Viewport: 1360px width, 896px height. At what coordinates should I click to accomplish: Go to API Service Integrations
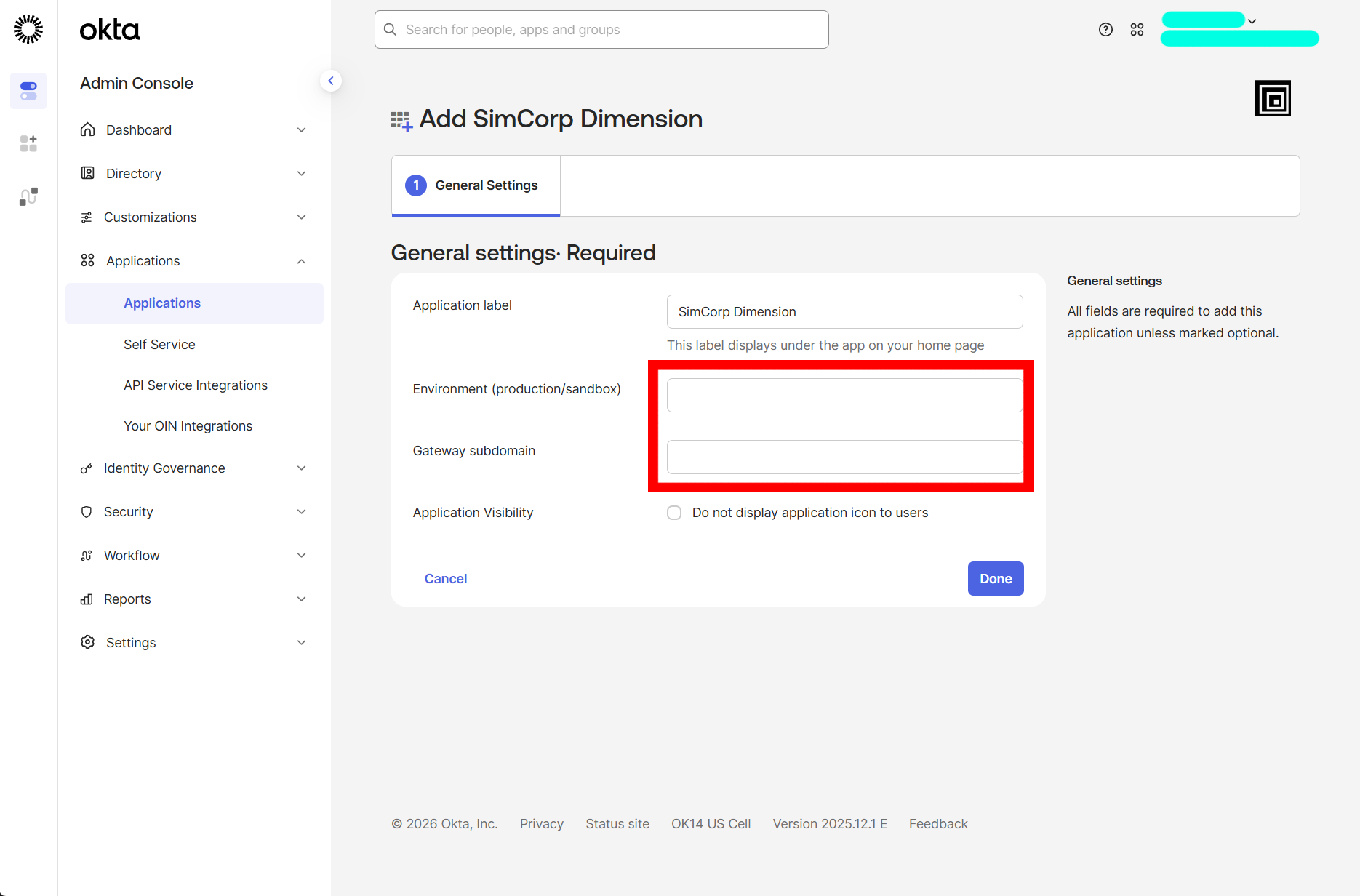[x=196, y=385]
